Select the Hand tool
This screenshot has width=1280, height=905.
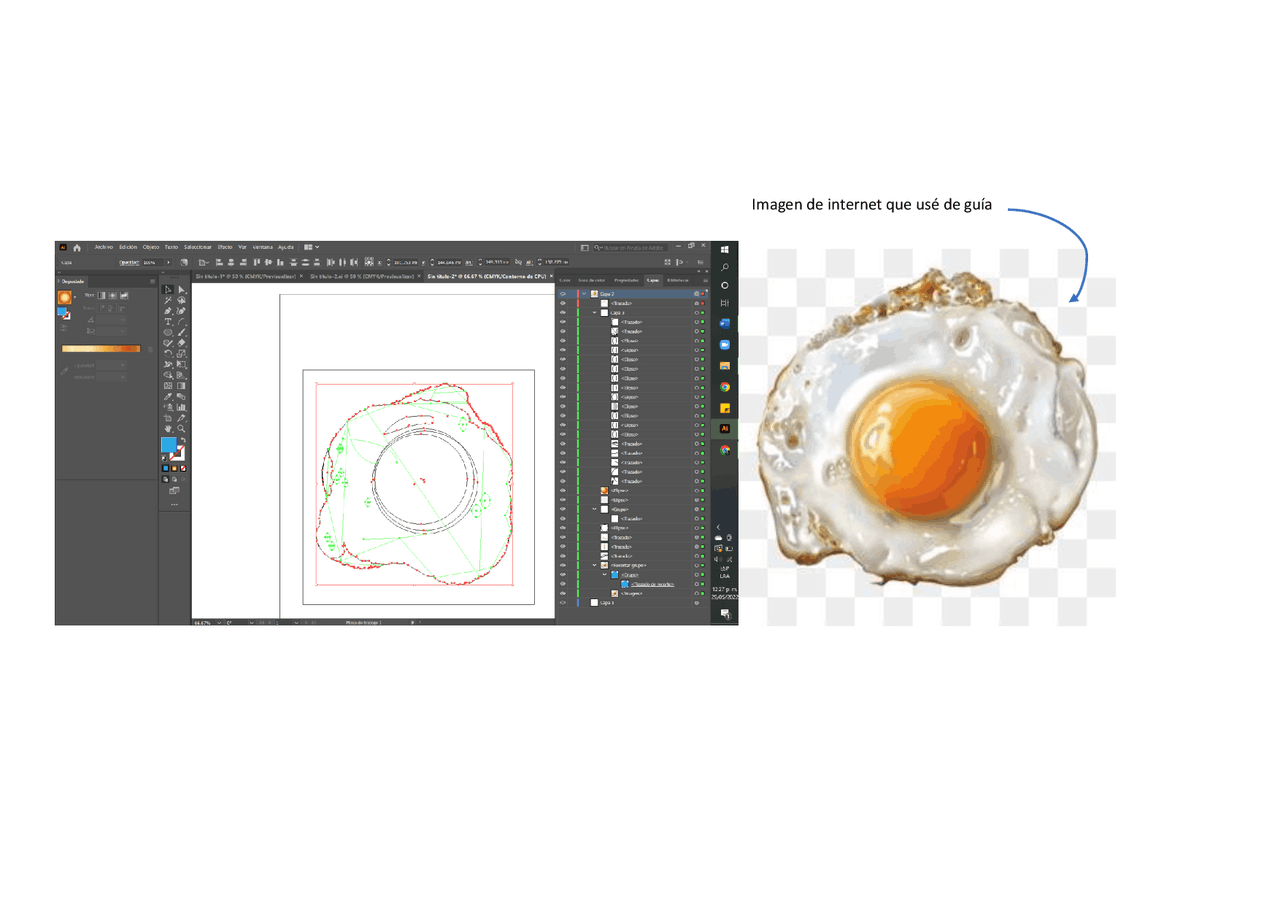coord(167,427)
